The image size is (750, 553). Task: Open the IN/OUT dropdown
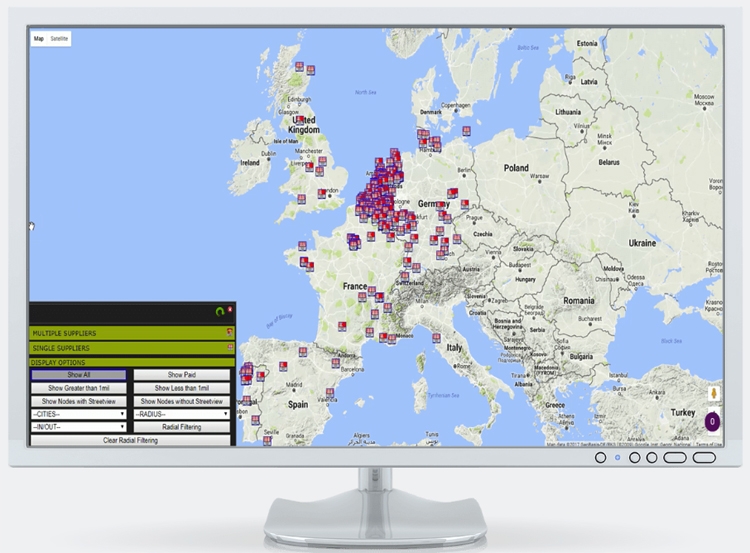coord(79,427)
